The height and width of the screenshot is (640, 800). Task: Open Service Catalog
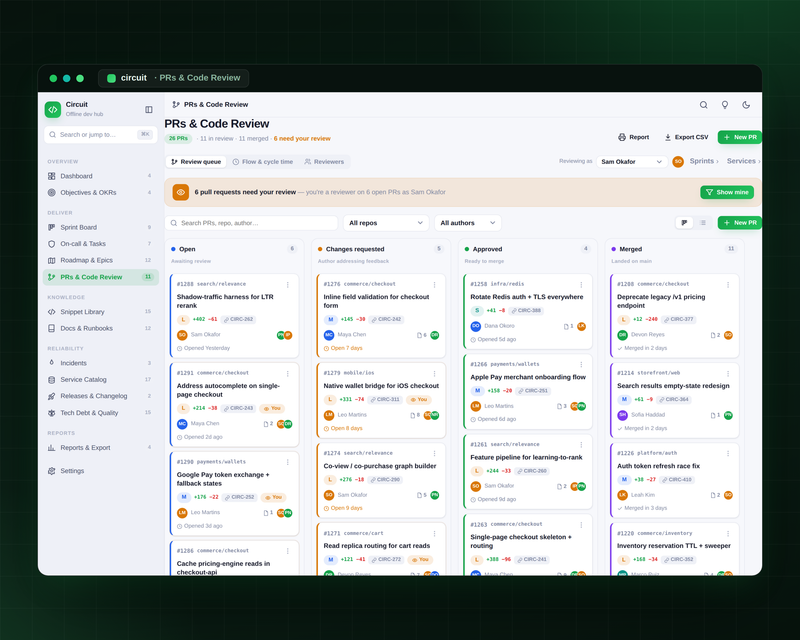[101, 380]
